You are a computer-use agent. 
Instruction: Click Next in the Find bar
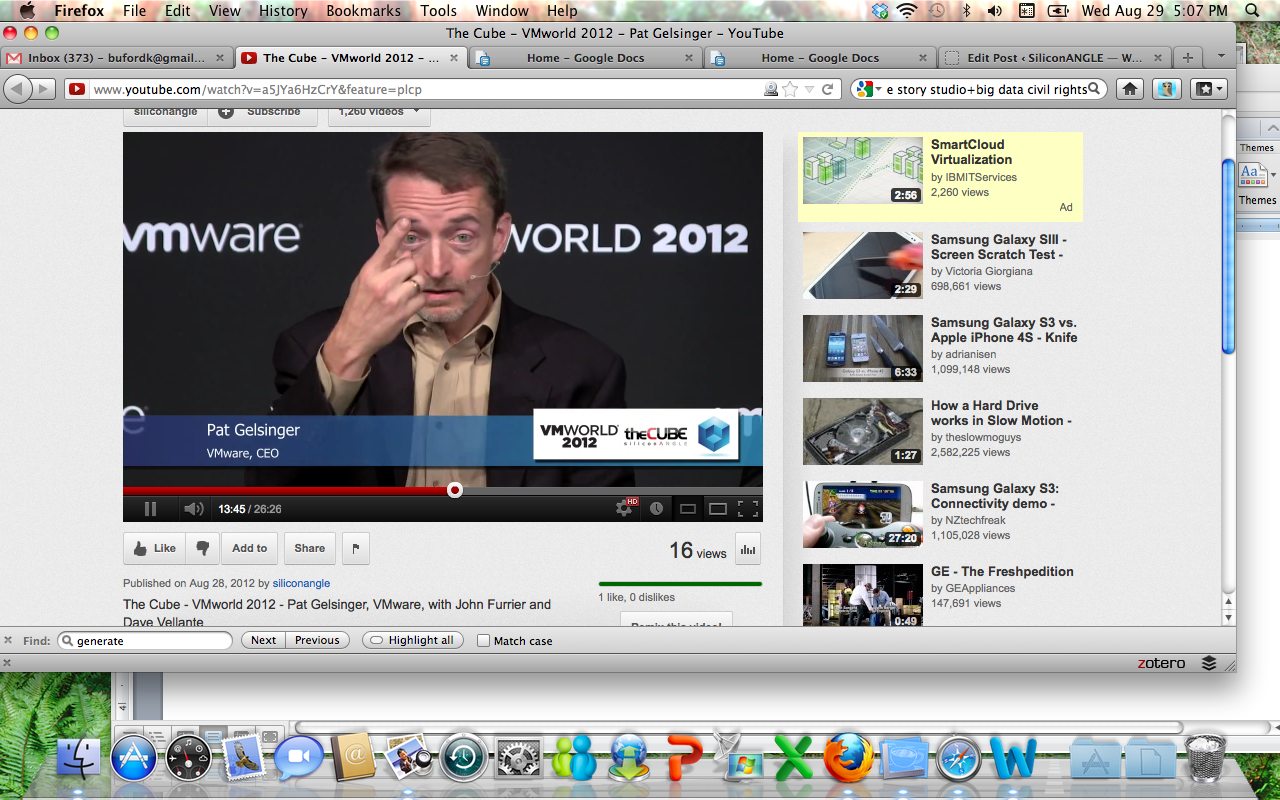click(x=264, y=640)
